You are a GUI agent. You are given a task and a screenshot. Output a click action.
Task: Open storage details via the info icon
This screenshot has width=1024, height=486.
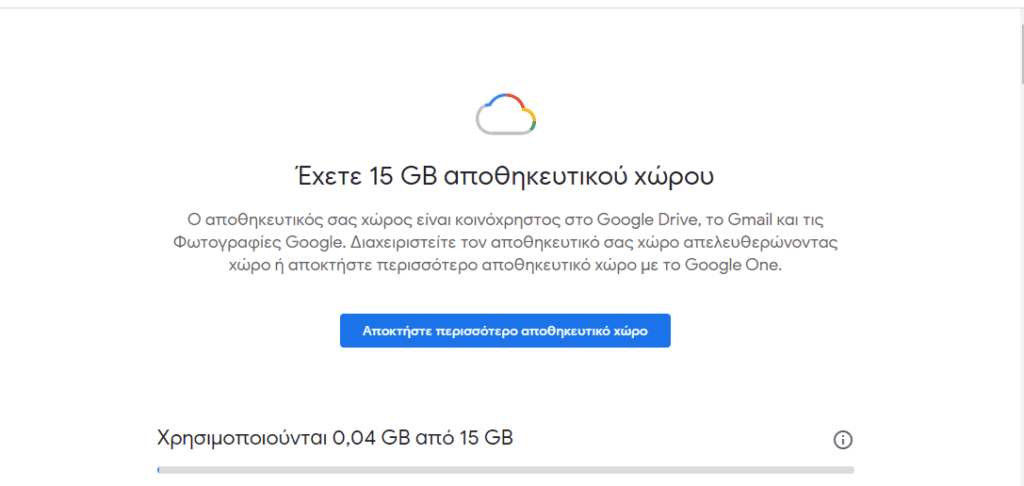point(843,440)
